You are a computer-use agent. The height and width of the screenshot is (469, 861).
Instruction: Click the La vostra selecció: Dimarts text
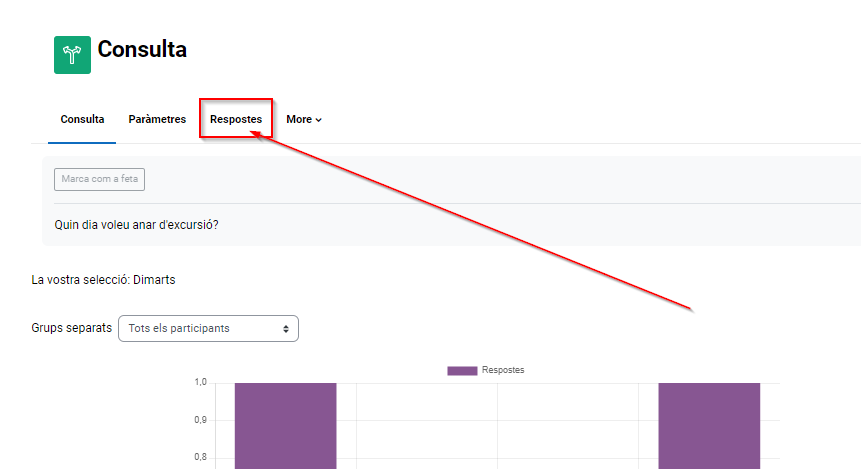[x=104, y=280]
